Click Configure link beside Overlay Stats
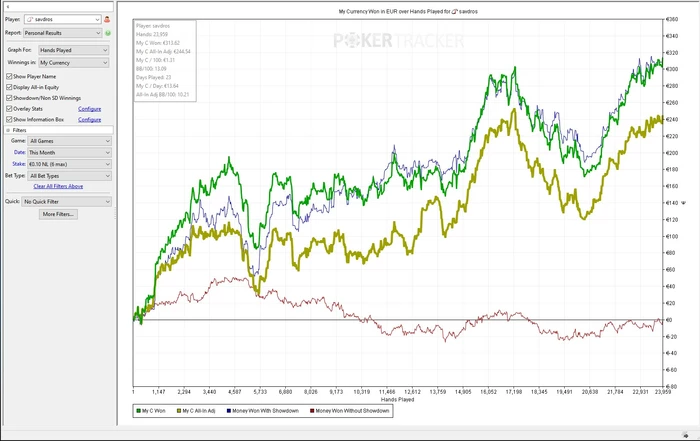The height and width of the screenshot is (441, 700). click(x=89, y=109)
